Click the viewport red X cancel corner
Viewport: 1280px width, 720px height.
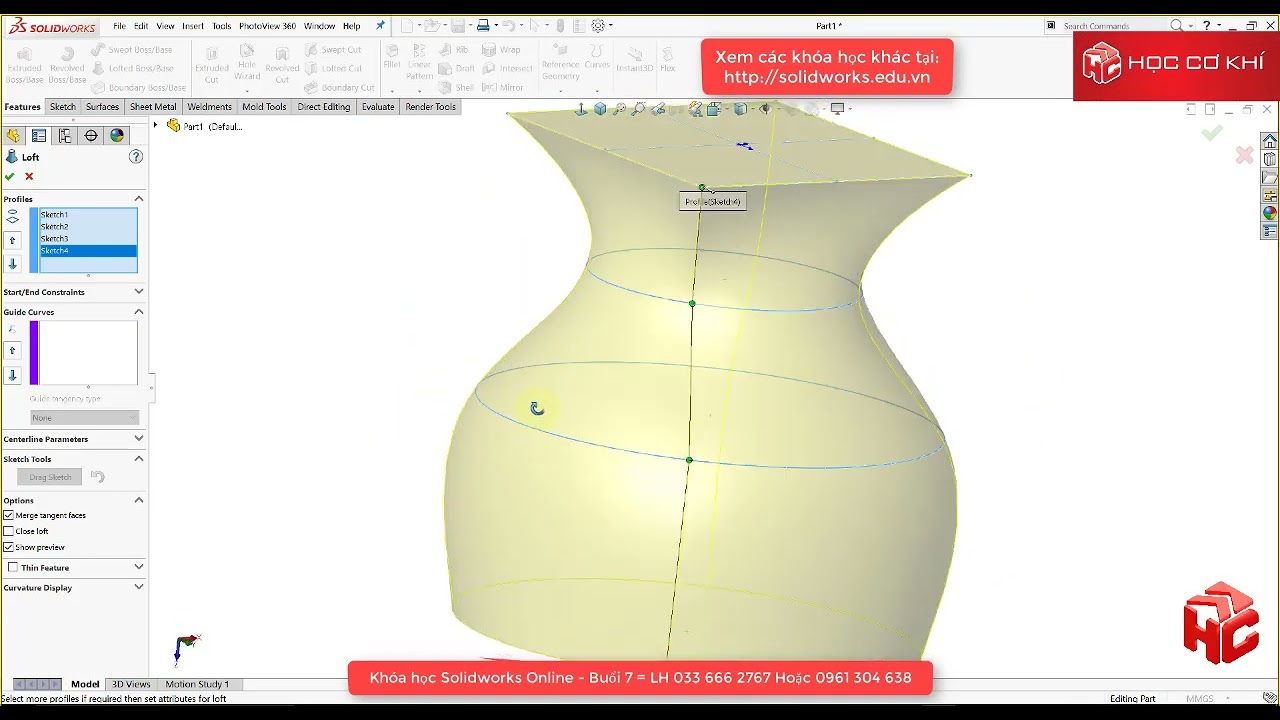[1244, 155]
